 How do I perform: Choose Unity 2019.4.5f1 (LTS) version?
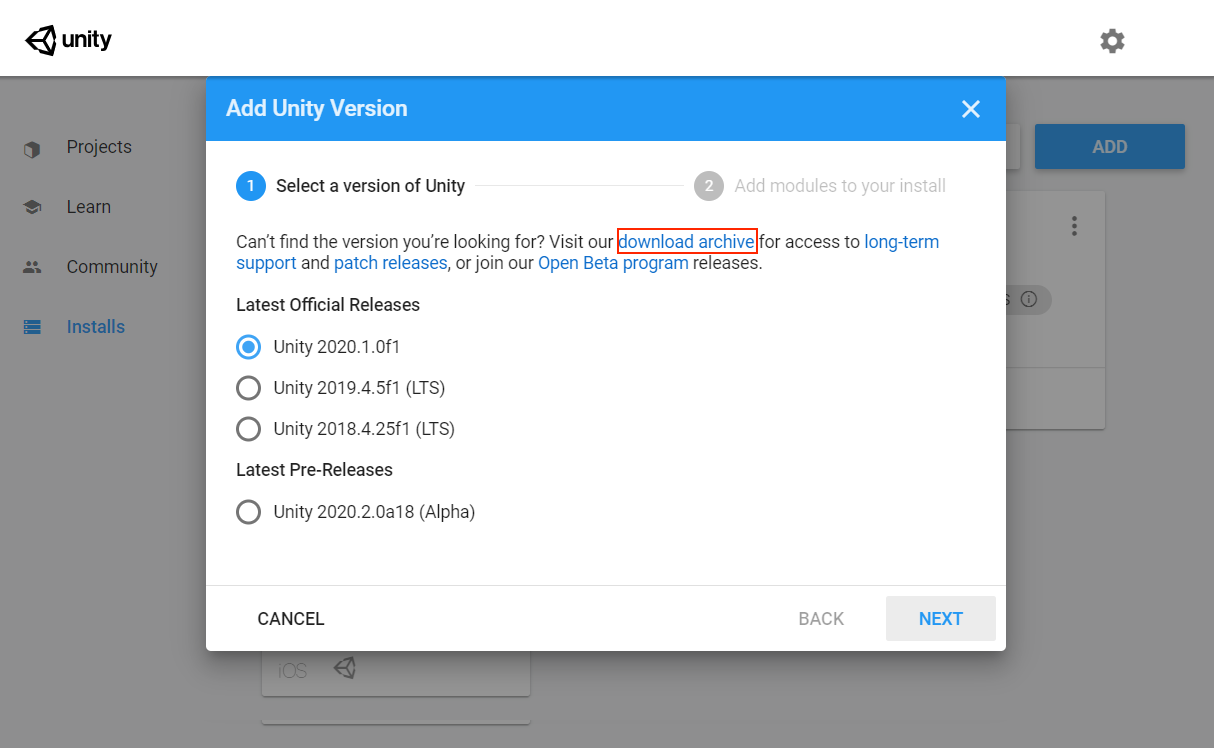248,388
